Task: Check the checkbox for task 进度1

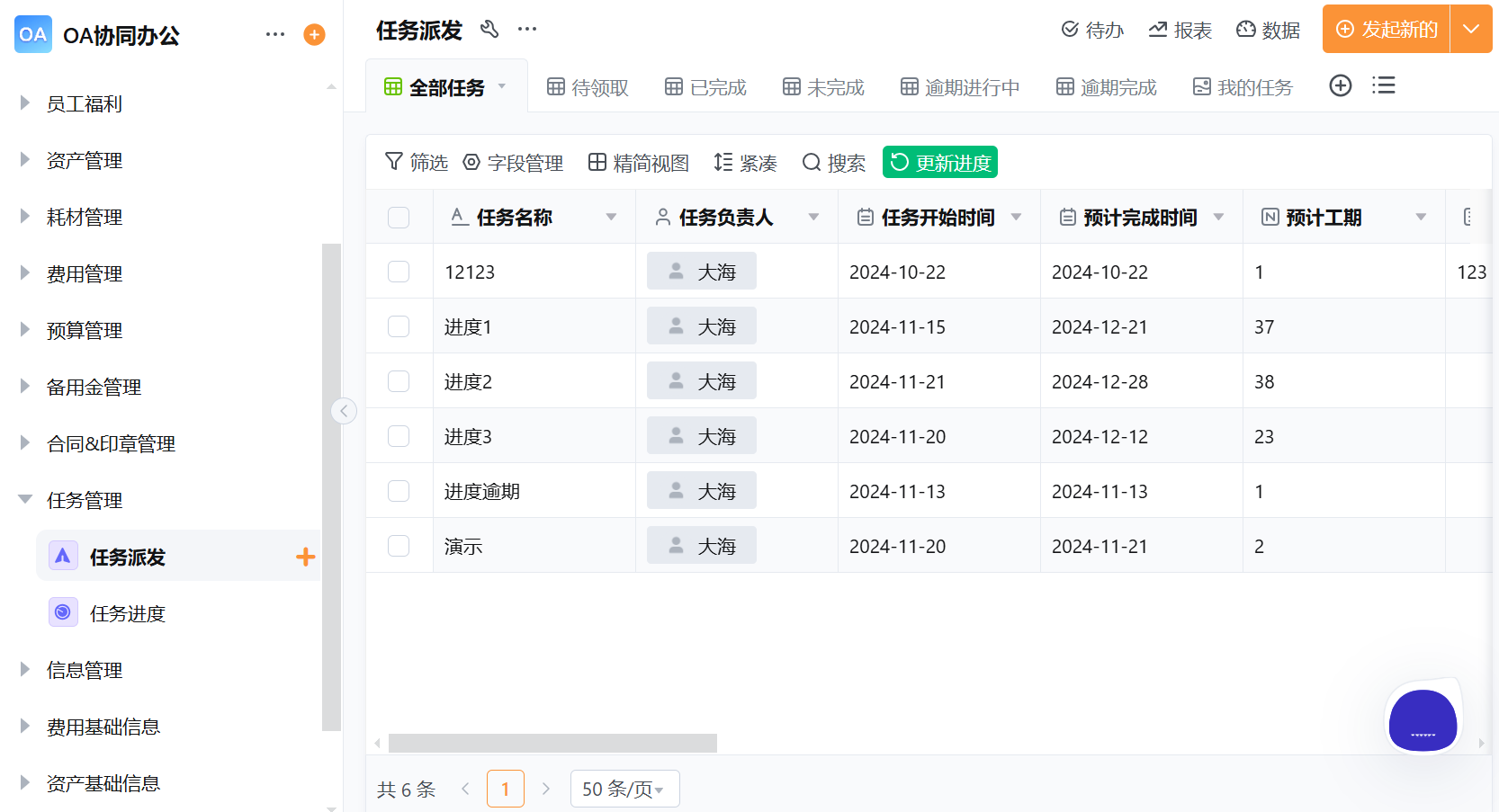Action: pyautogui.click(x=399, y=326)
